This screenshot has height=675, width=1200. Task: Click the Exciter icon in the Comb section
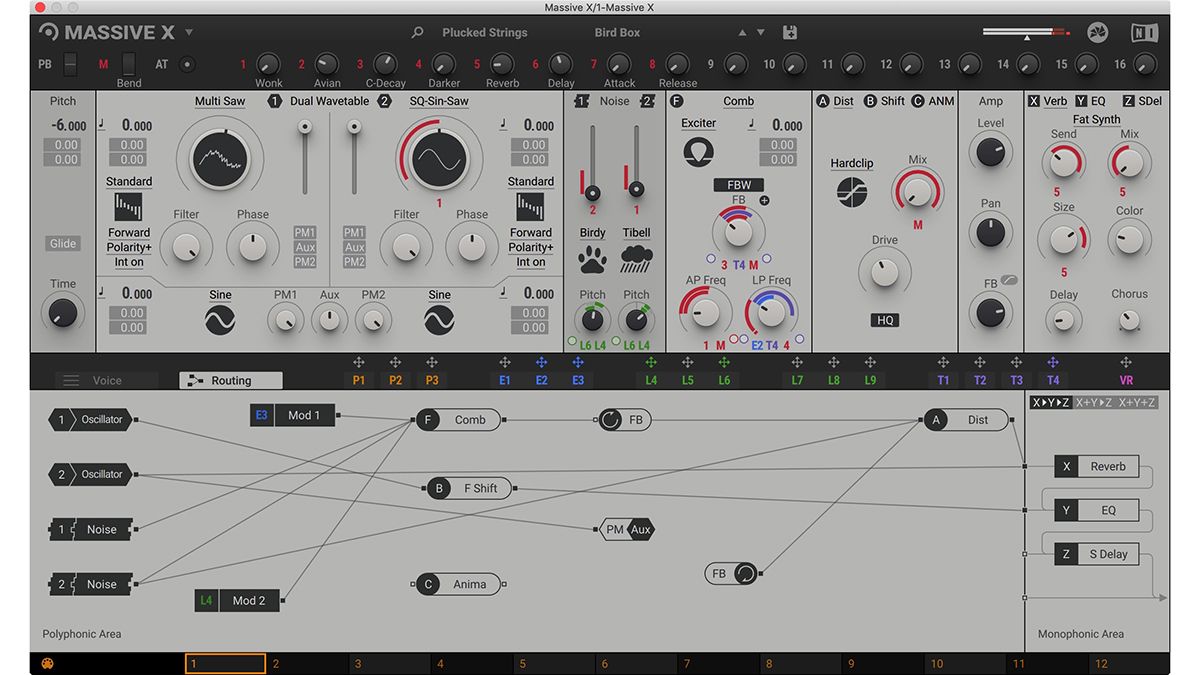tap(697, 151)
